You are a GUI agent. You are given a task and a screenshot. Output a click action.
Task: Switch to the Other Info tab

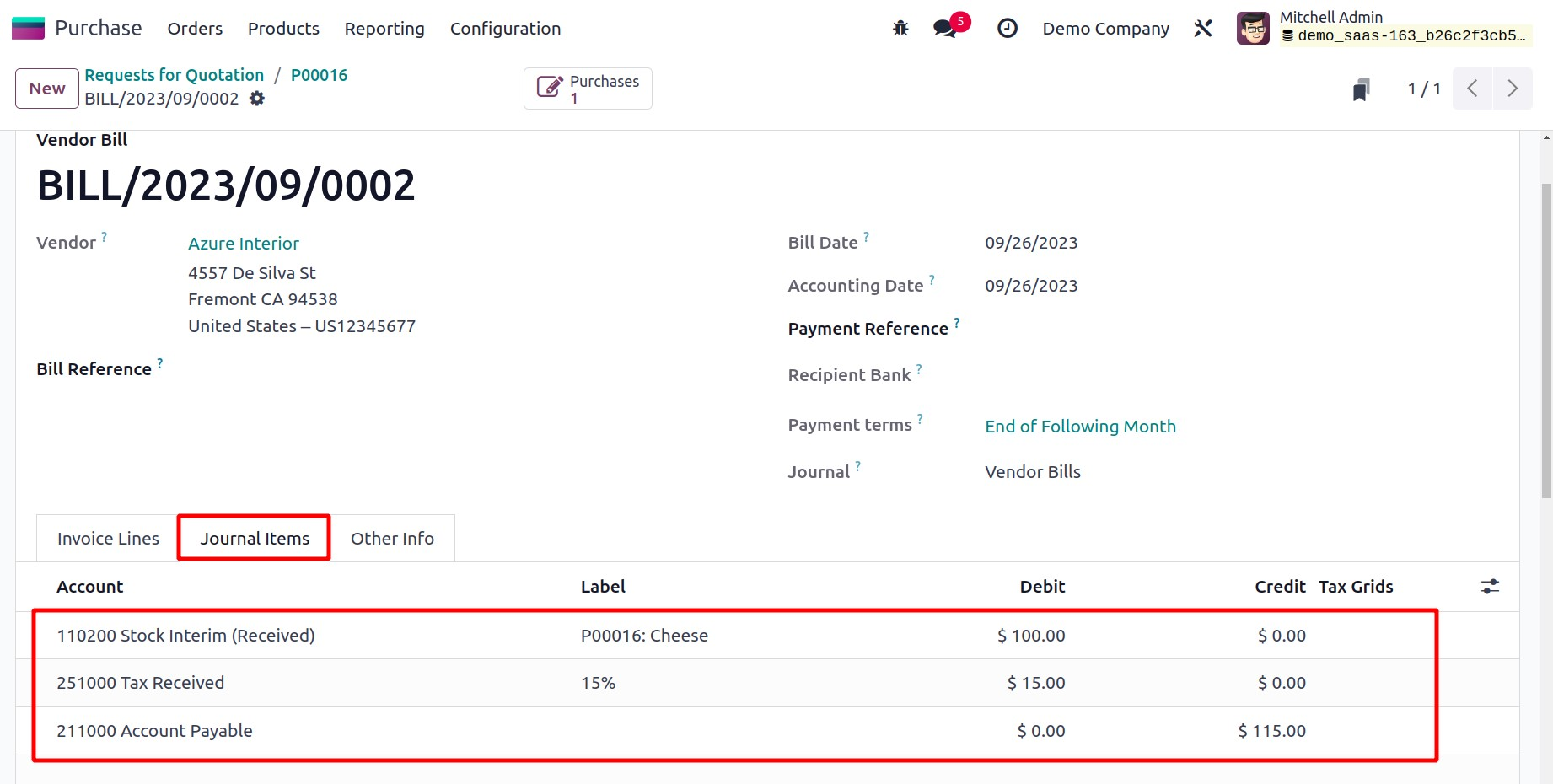tap(392, 539)
